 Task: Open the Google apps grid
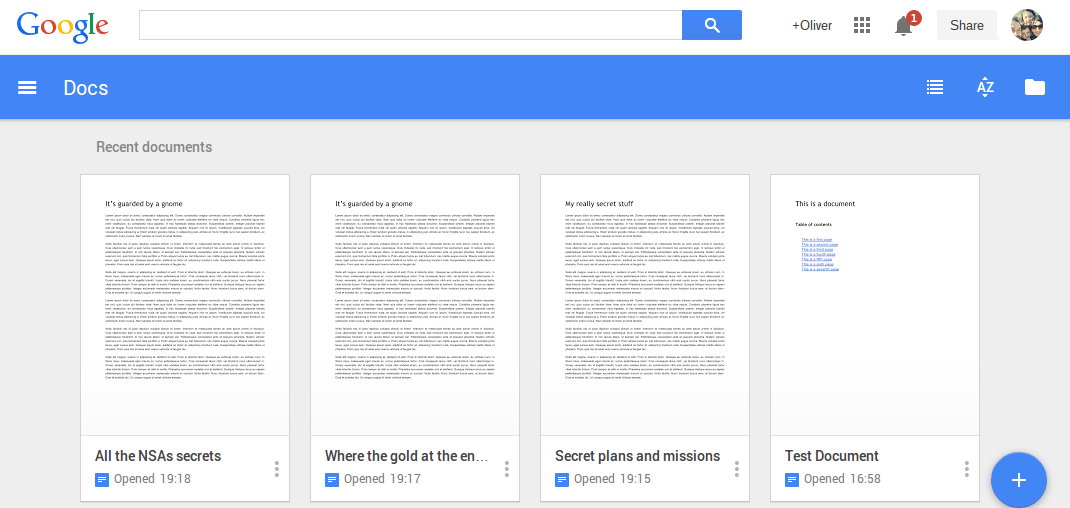coord(862,26)
